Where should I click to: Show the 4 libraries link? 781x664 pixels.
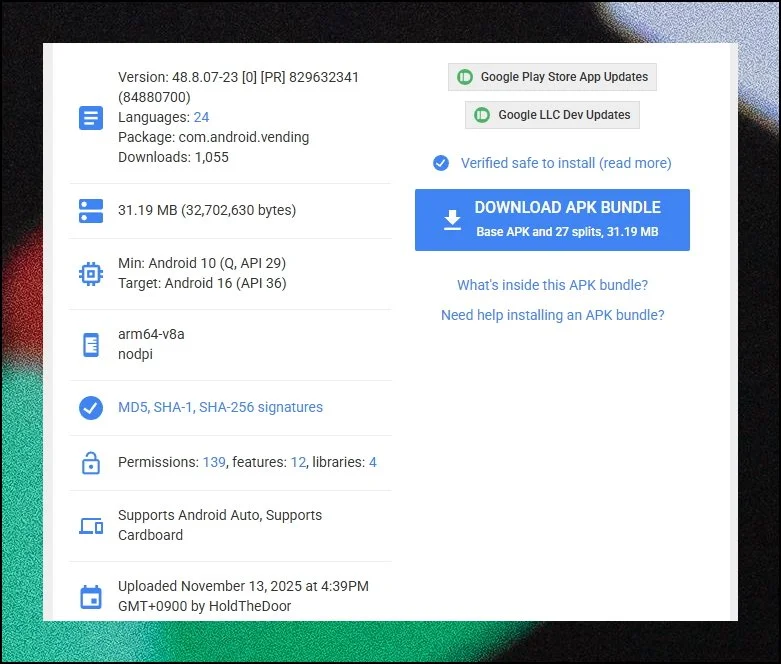373,462
